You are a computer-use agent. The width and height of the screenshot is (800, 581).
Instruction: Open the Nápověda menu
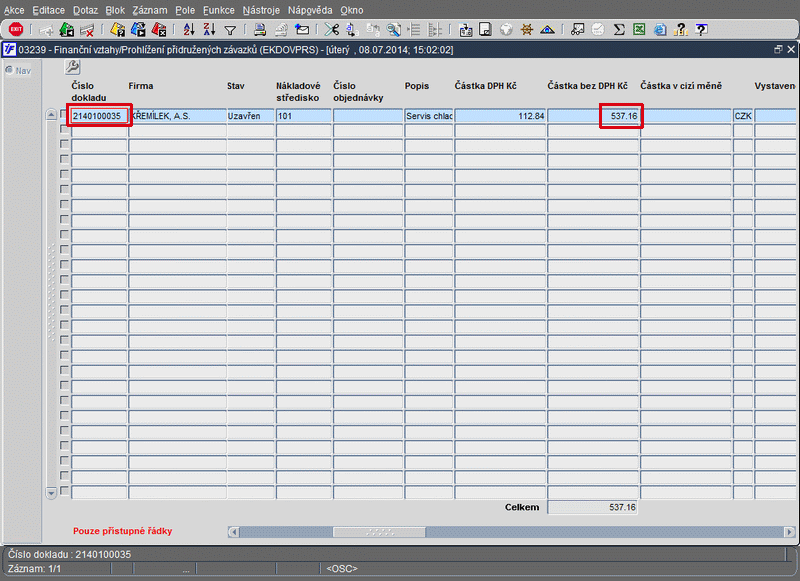pyautogui.click(x=310, y=10)
